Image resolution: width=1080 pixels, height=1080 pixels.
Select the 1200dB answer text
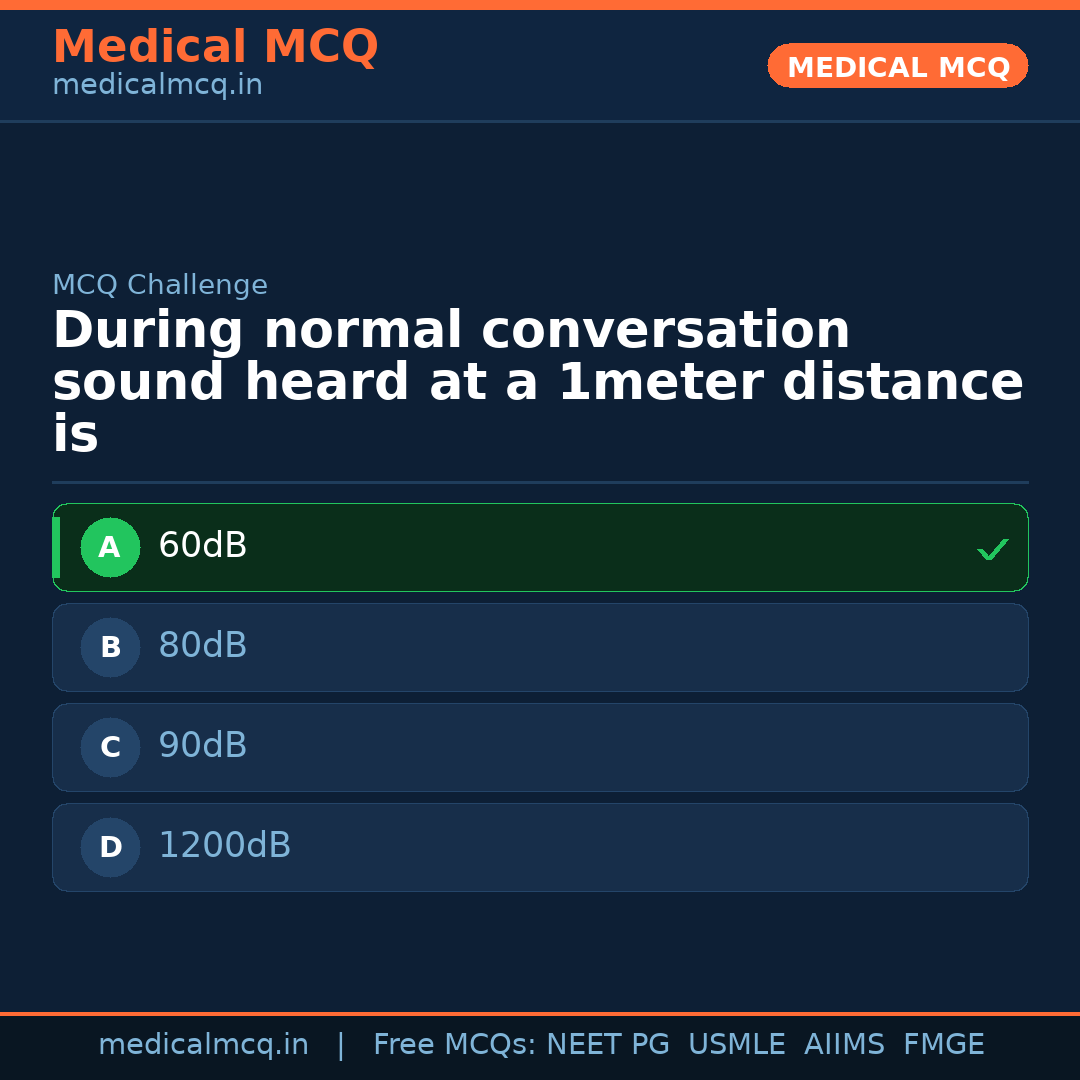pyautogui.click(x=224, y=846)
